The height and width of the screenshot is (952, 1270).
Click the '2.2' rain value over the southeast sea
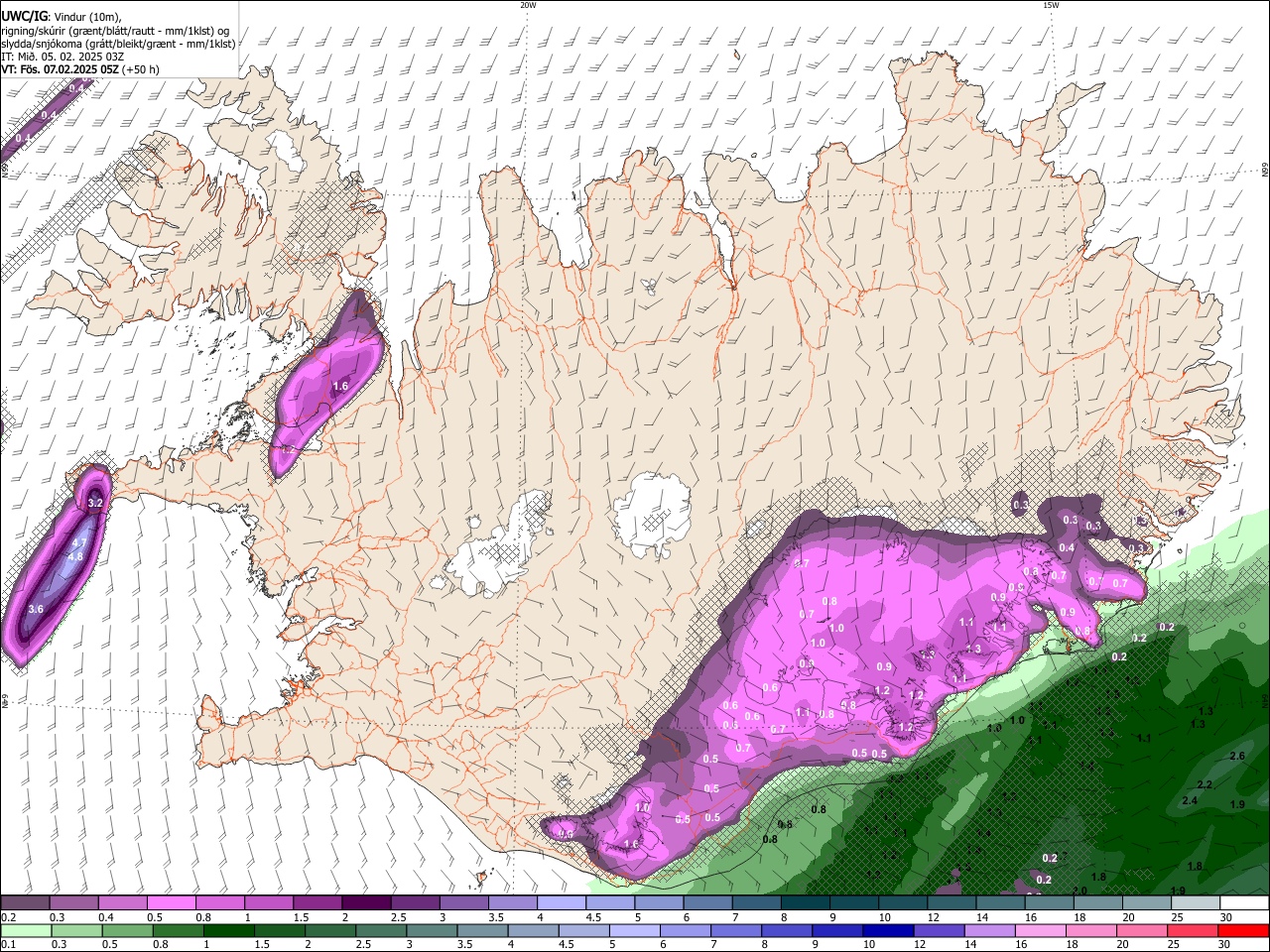point(1205,784)
